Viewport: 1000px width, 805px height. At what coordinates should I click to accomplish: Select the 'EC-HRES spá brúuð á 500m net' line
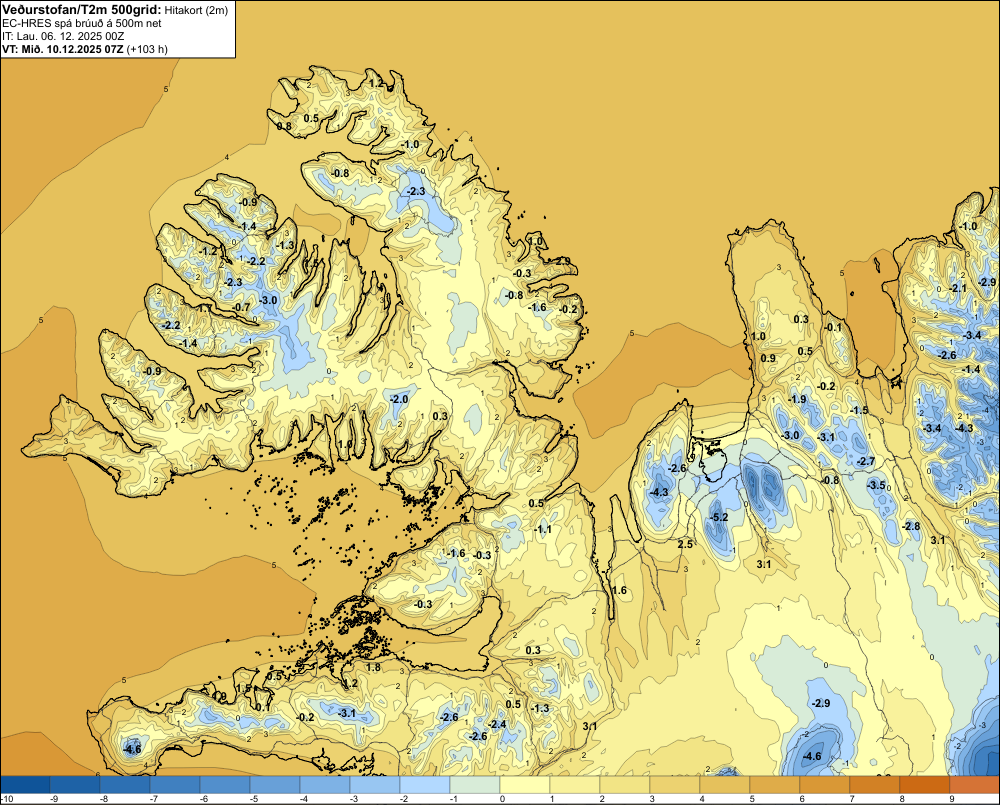point(81,24)
